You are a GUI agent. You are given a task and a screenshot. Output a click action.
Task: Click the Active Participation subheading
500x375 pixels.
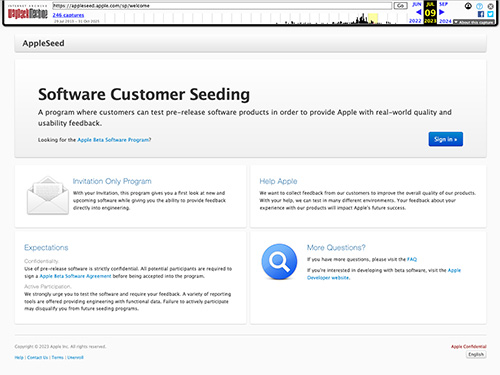click(x=48, y=286)
